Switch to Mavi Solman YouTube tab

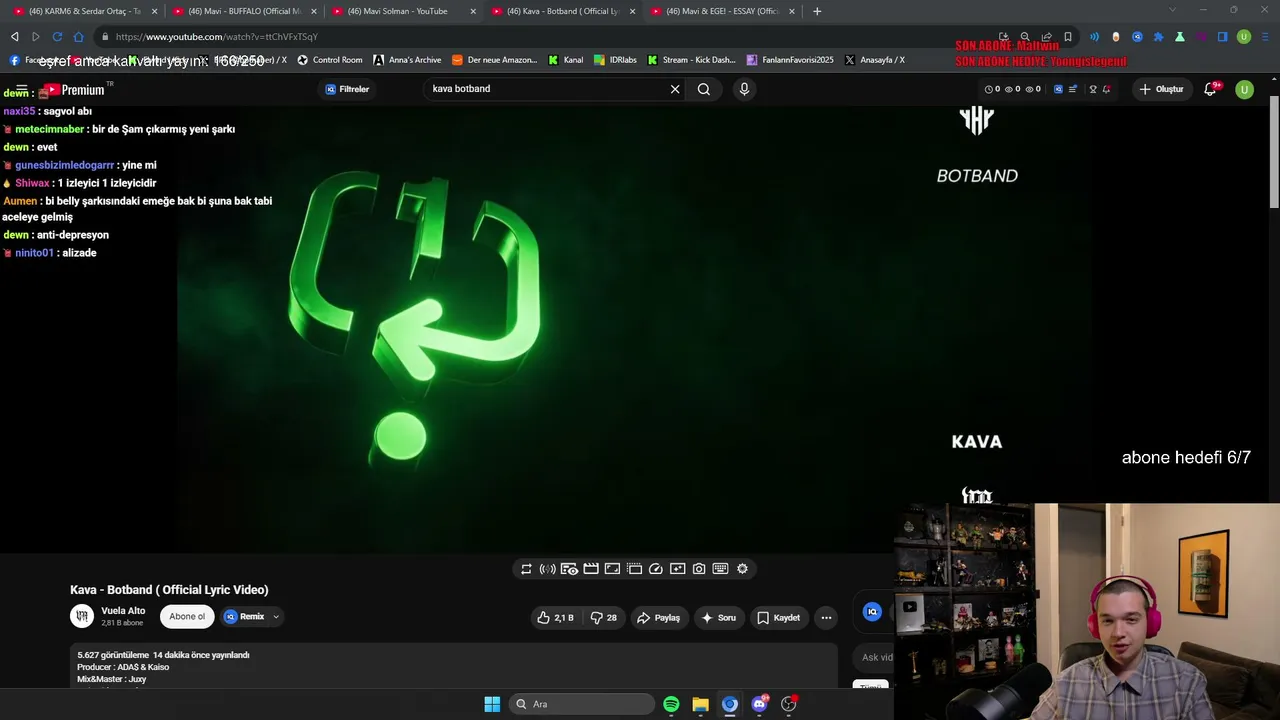click(x=404, y=11)
